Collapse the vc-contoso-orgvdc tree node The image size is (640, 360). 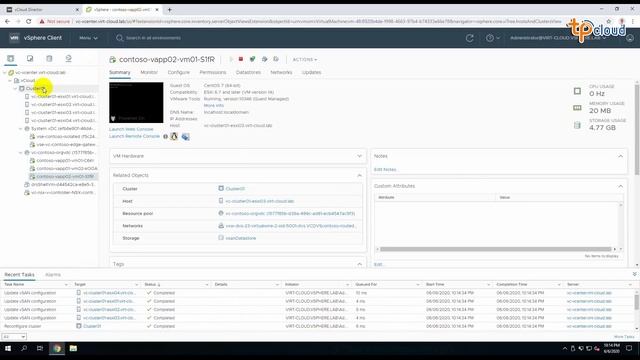21,153
